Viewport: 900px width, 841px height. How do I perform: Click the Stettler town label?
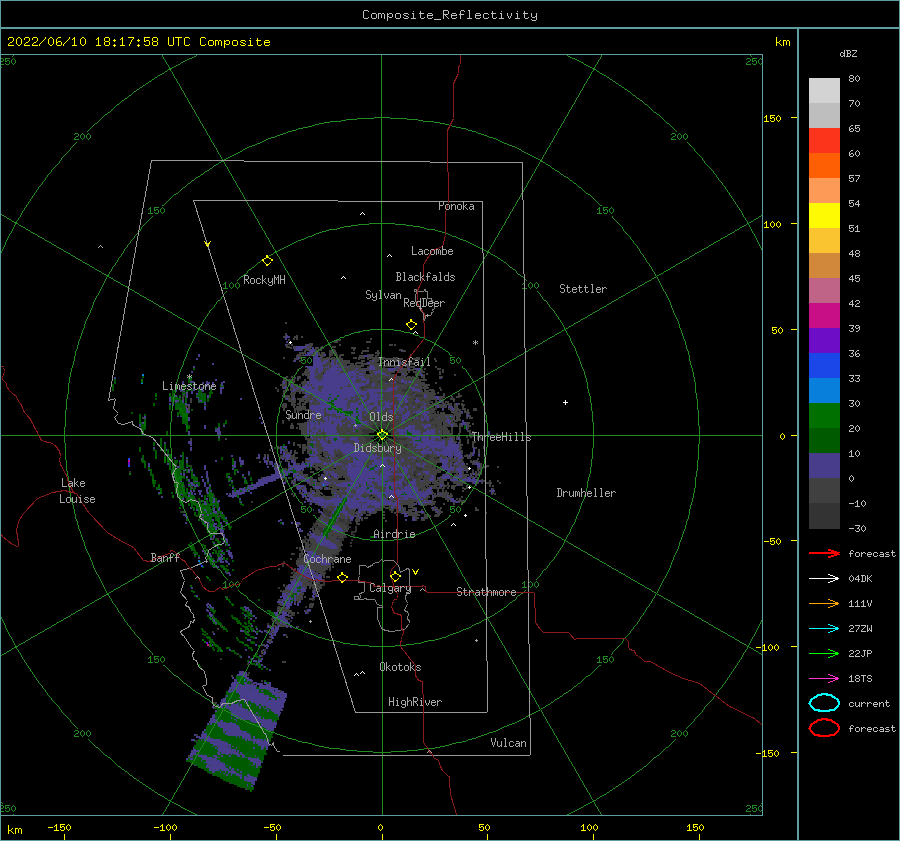click(583, 289)
